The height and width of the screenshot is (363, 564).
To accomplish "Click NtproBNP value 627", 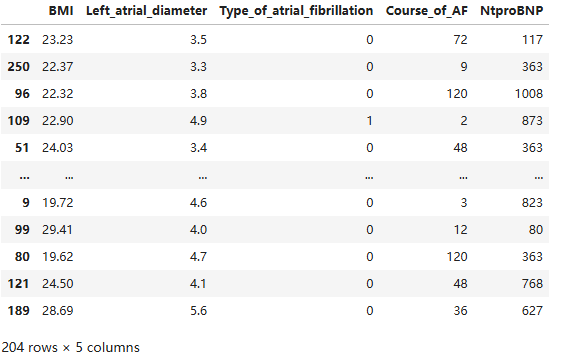I will (x=532, y=310).
